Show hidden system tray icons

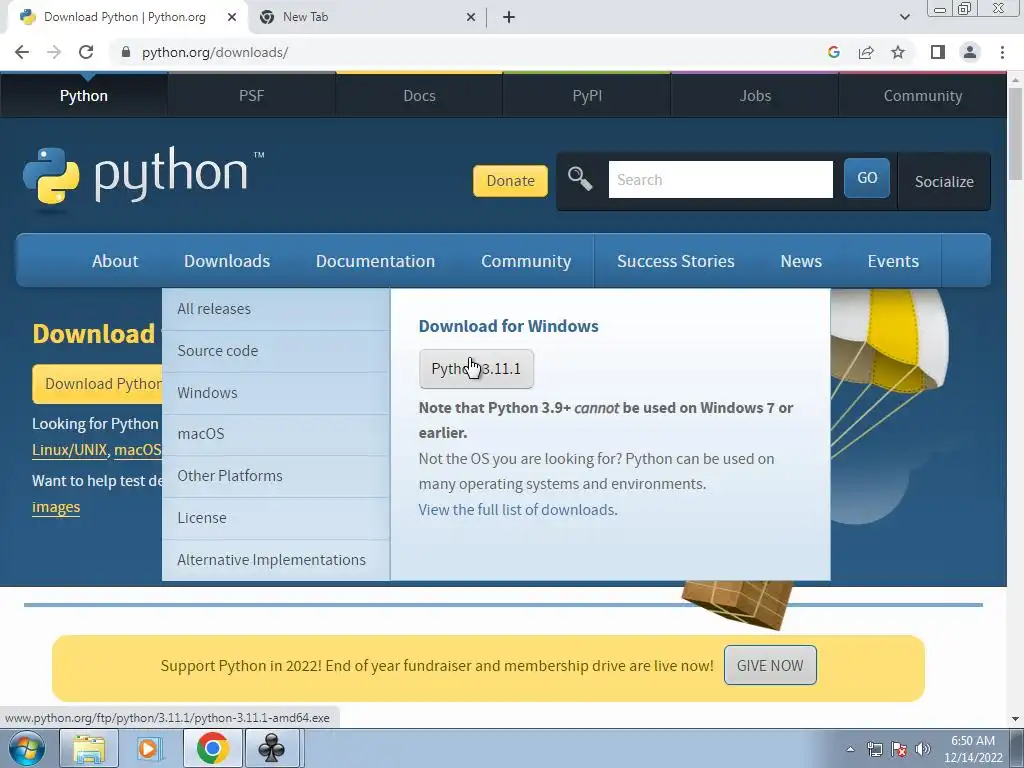click(850, 749)
